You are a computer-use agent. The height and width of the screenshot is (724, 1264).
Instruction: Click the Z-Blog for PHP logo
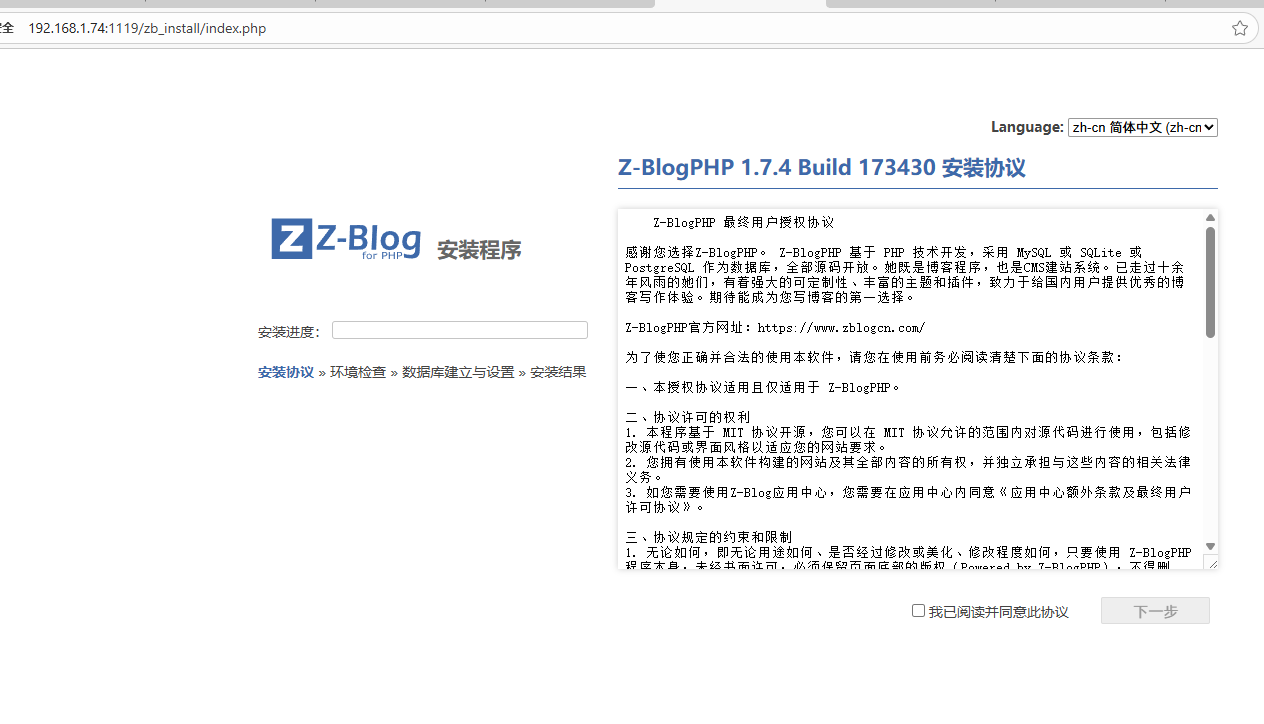[346, 240]
